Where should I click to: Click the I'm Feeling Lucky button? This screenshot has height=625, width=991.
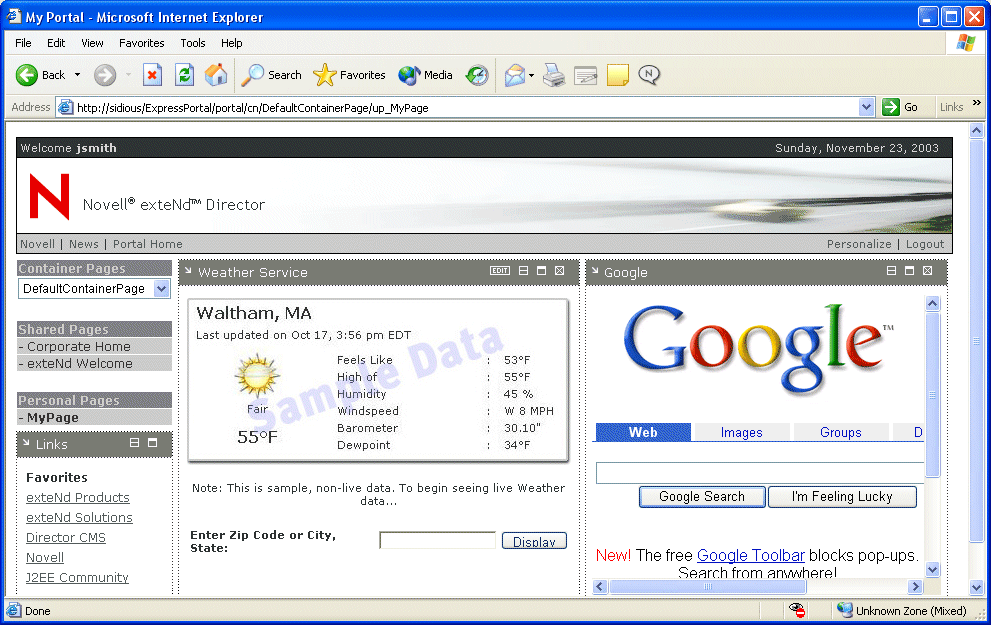(x=842, y=497)
